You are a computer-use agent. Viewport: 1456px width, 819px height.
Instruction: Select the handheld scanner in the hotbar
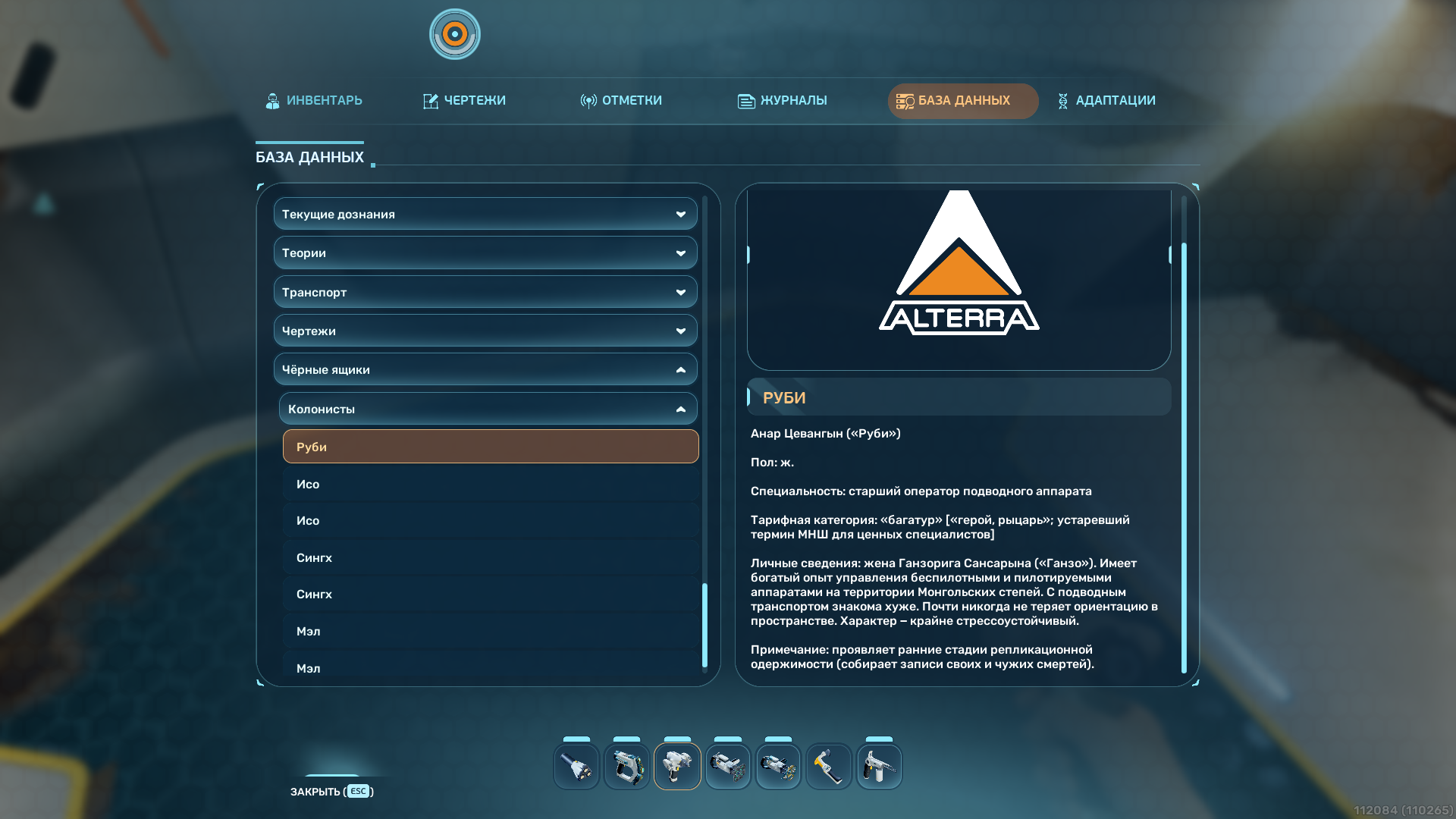tap(627, 766)
